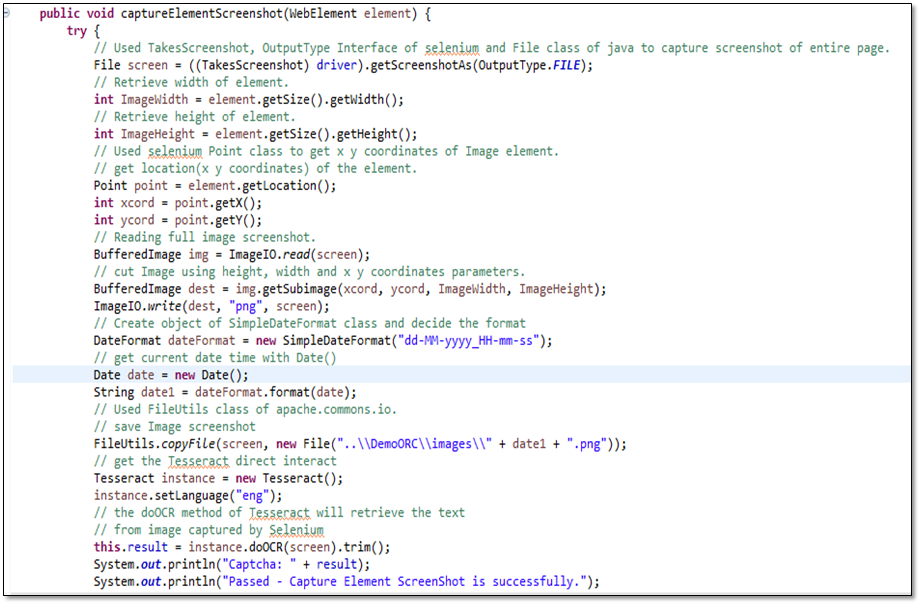Click comment '// Reading full image screenshot.'
This screenshot has height=605, width=921.
click(x=205, y=237)
